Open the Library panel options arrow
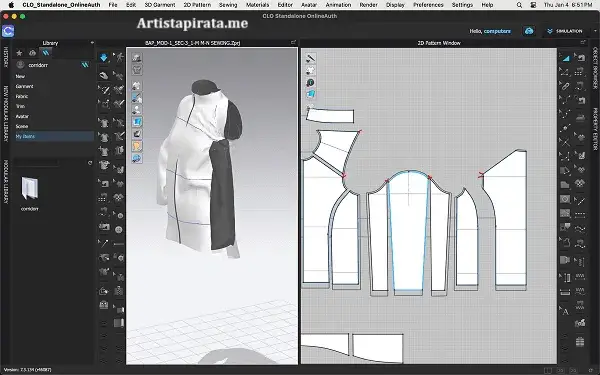Viewport: 600px width, 375px height. pos(92,43)
